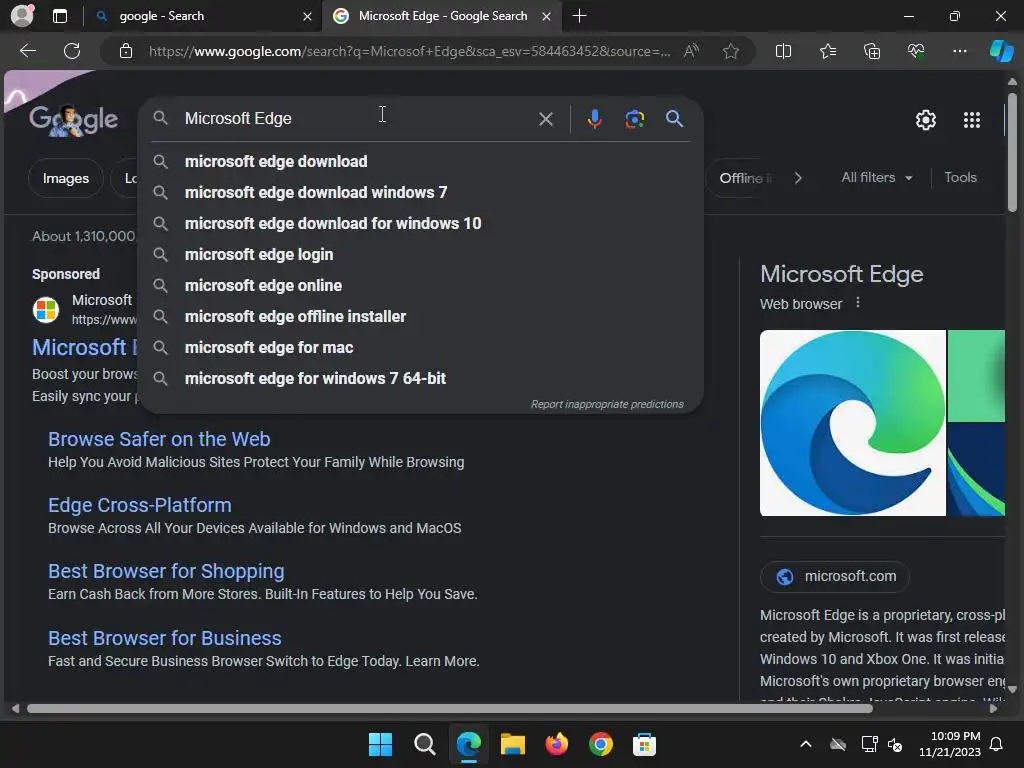Click 'Report inappropriate predictions' link
Viewport: 1024px width, 768px height.
click(607, 404)
